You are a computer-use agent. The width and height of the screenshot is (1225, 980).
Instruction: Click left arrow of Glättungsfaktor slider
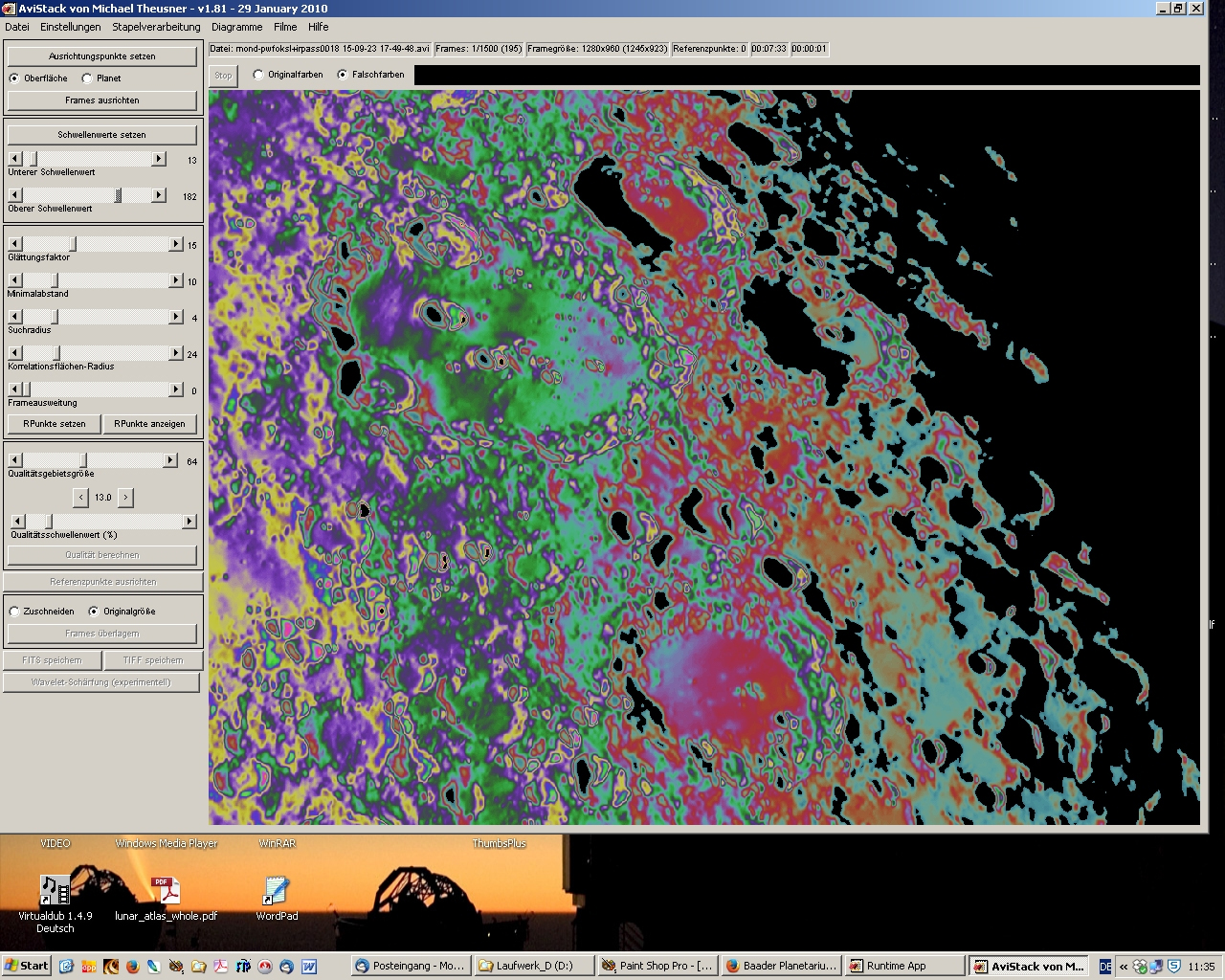point(14,245)
